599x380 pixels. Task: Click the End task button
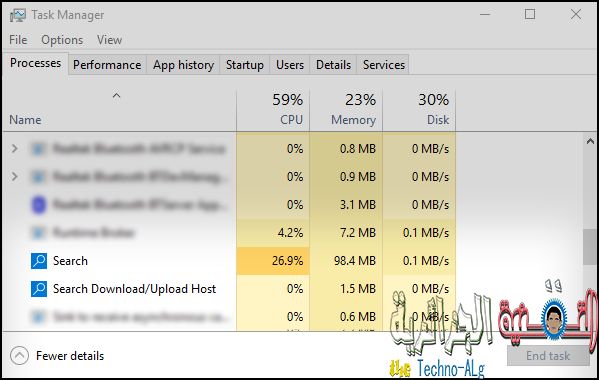tap(548, 356)
